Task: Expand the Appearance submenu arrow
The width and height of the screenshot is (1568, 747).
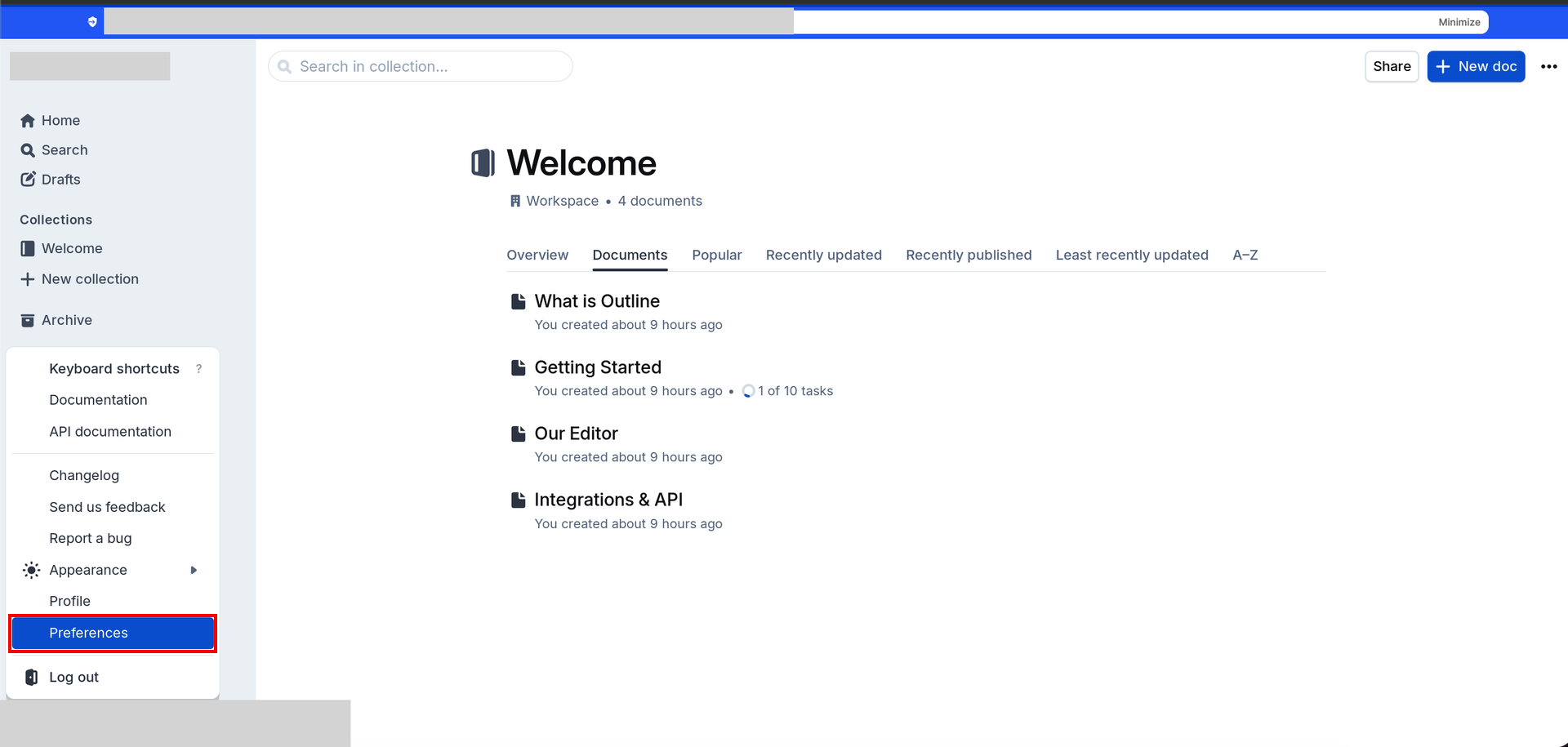Action: tap(194, 570)
